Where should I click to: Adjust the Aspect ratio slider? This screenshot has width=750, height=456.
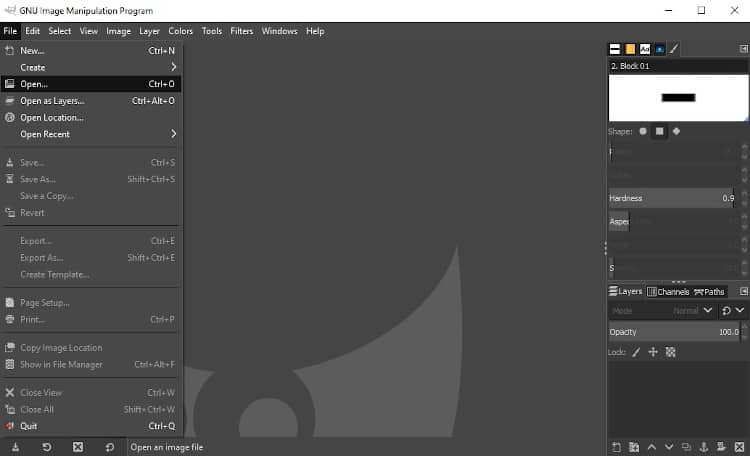click(672, 222)
